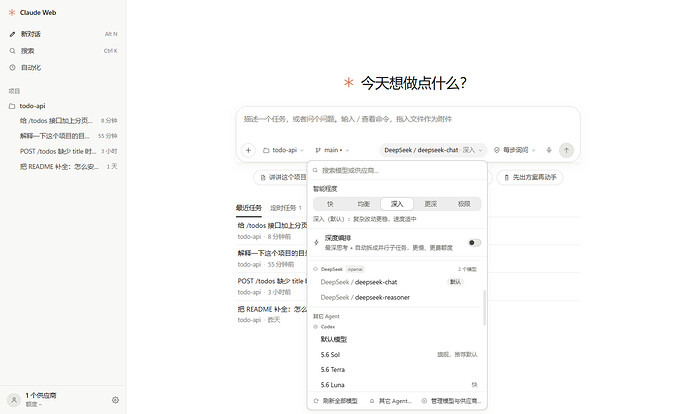Click the 先出方案再动手 suggestion chip
This screenshot has height=414, width=690.
pos(530,177)
